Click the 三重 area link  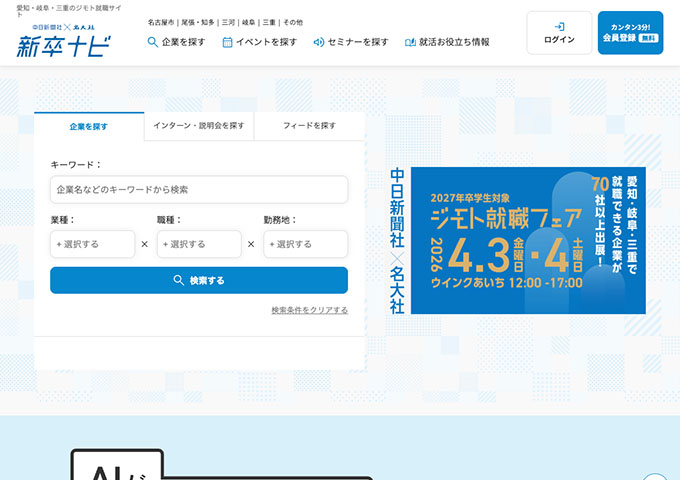click(x=269, y=22)
